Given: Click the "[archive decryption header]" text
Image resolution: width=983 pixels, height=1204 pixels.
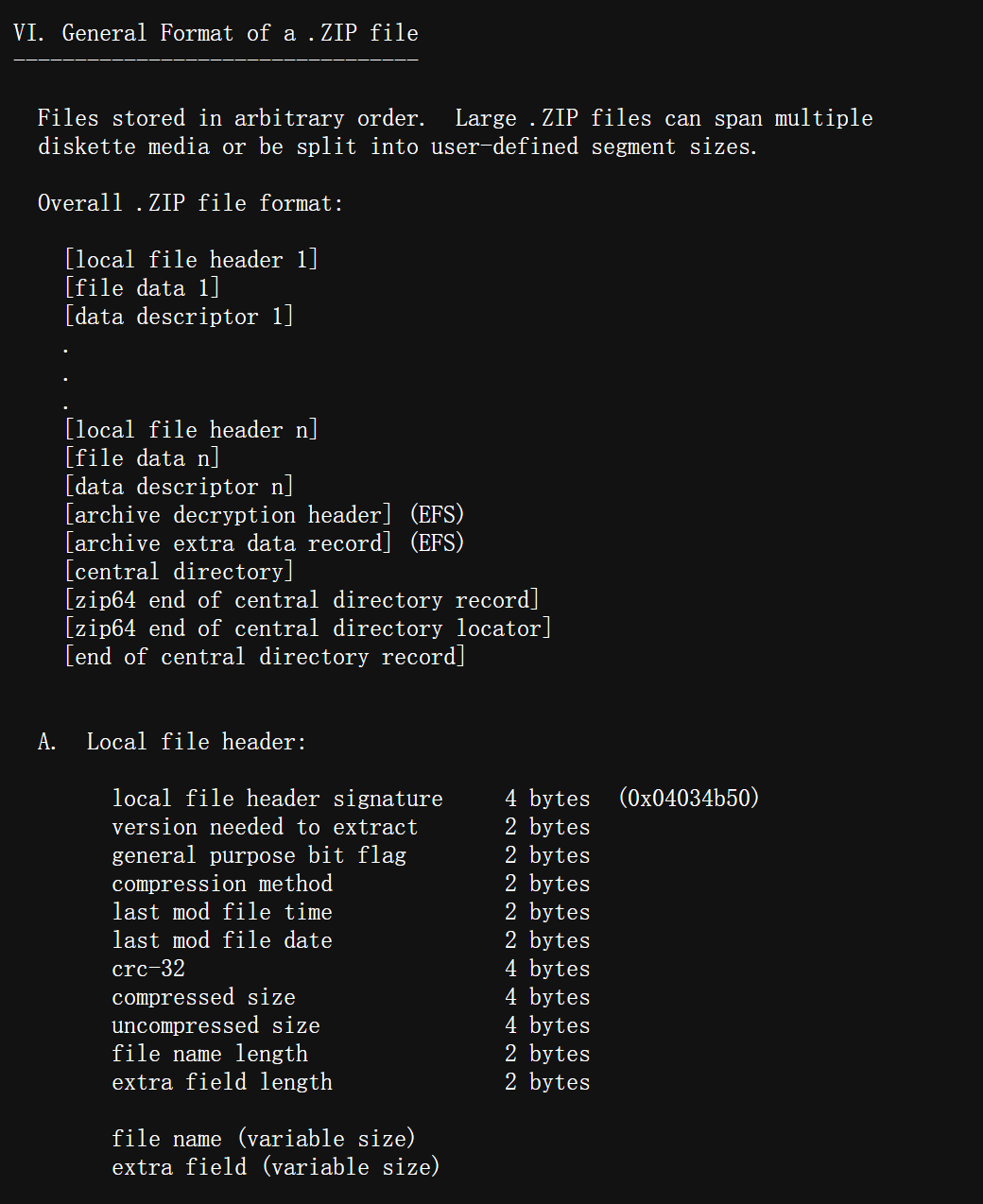Looking at the screenshot, I should tap(228, 515).
